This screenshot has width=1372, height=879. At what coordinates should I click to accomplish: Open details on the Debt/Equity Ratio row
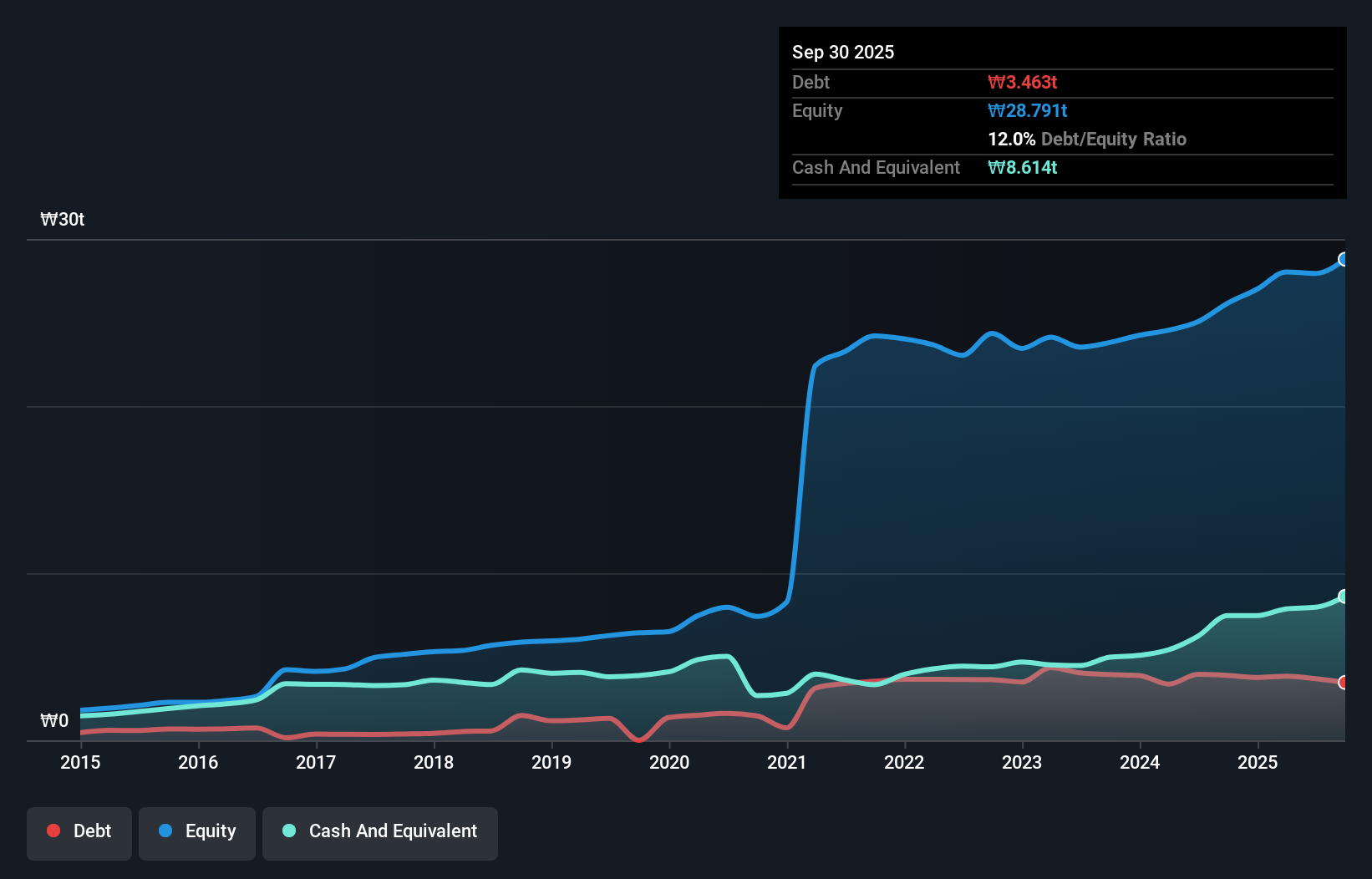coord(1087,139)
